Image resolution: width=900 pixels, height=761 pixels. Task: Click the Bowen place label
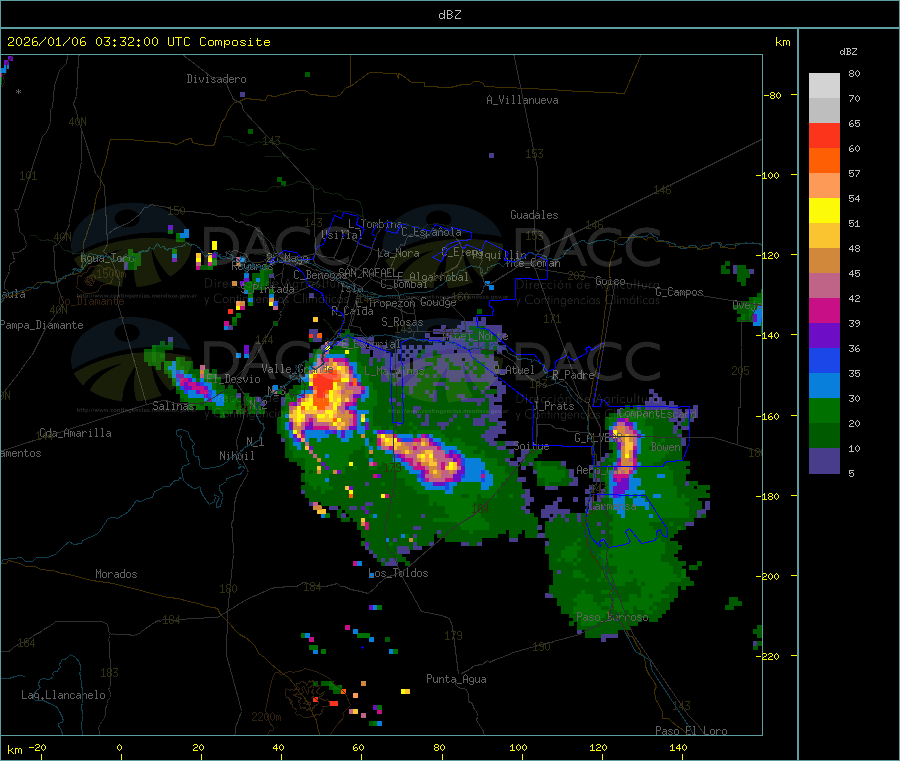click(666, 446)
